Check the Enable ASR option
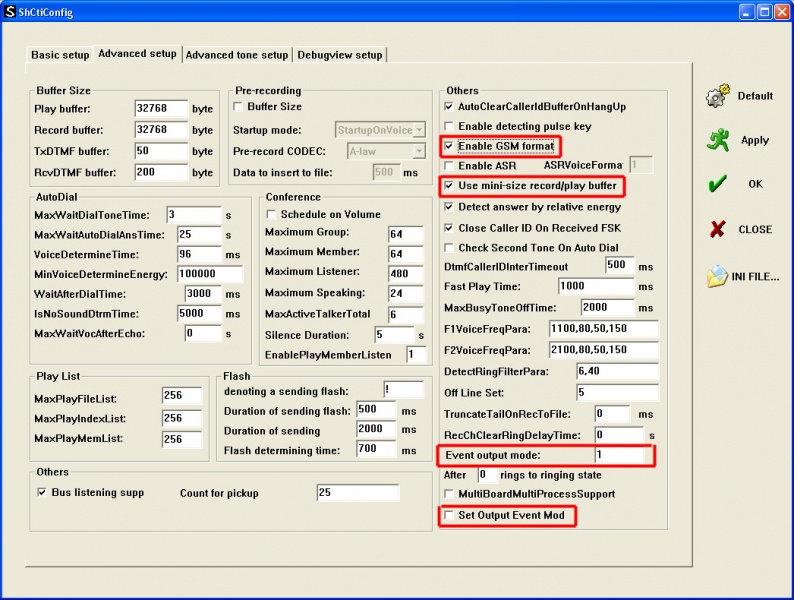The height and width of the screenshot is (600, 794). click(448, 166)
